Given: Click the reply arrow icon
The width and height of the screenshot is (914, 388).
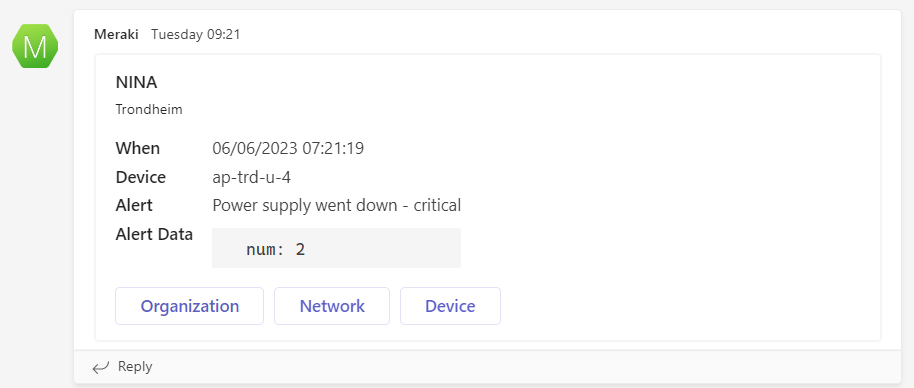Looking at the screenshot, I should coord(101,367).
